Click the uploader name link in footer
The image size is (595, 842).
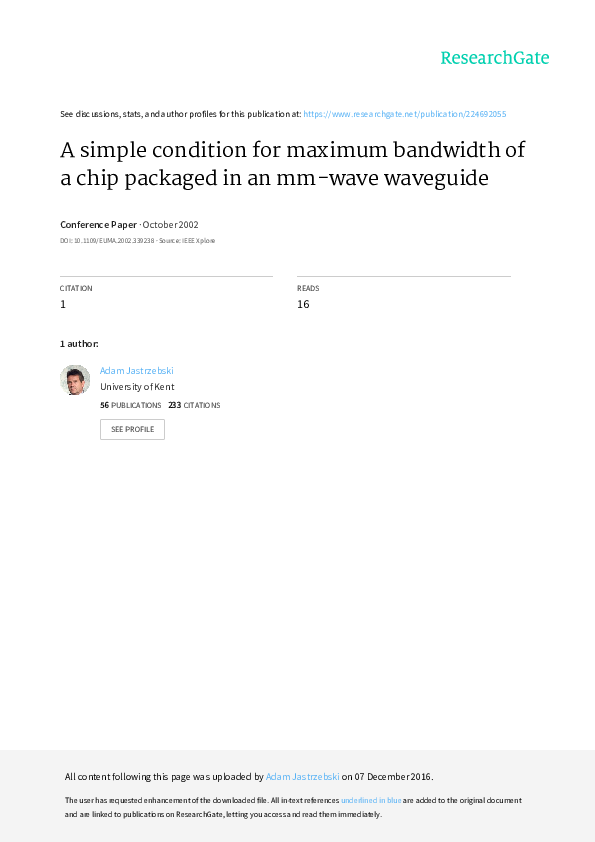tap(302, 776)
